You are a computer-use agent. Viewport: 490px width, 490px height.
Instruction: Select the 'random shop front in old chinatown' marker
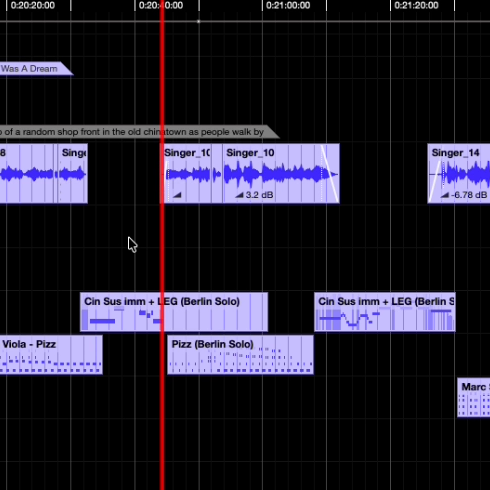[139, 132]
